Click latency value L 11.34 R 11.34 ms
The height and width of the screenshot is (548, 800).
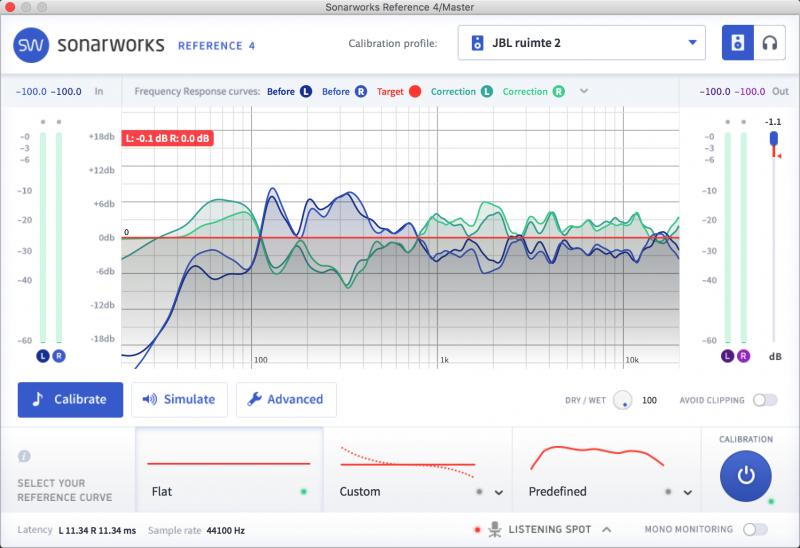pyautogui.click(x=97, y=531)
